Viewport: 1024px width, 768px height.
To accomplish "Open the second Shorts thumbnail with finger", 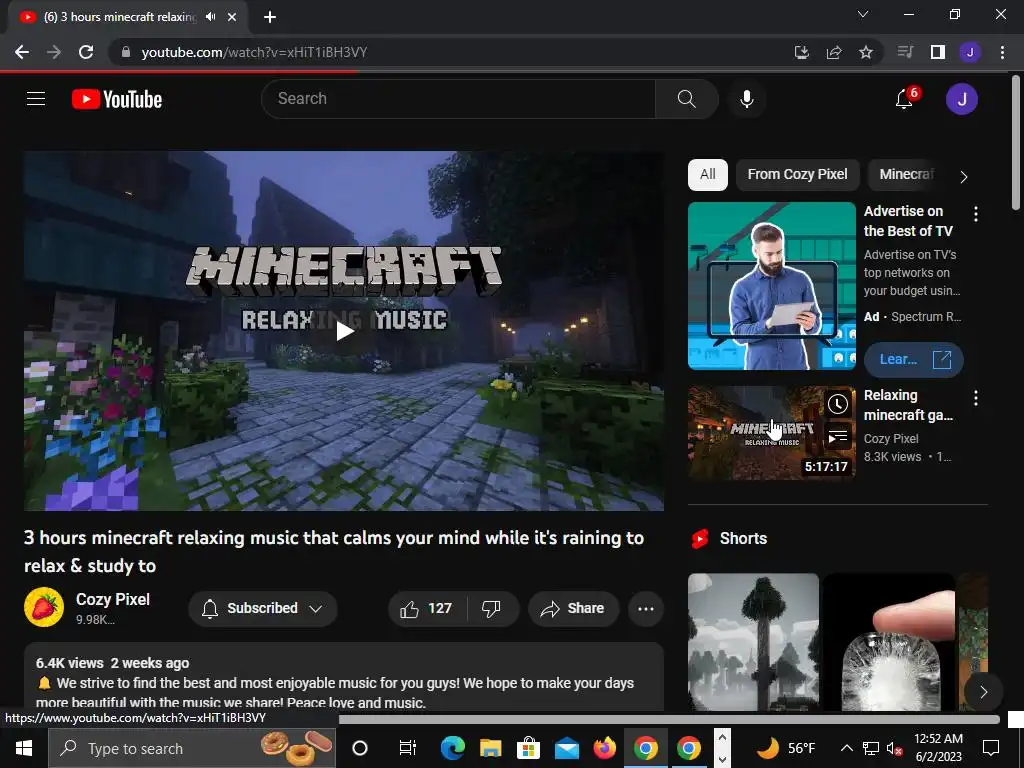I will click(889, 642).
